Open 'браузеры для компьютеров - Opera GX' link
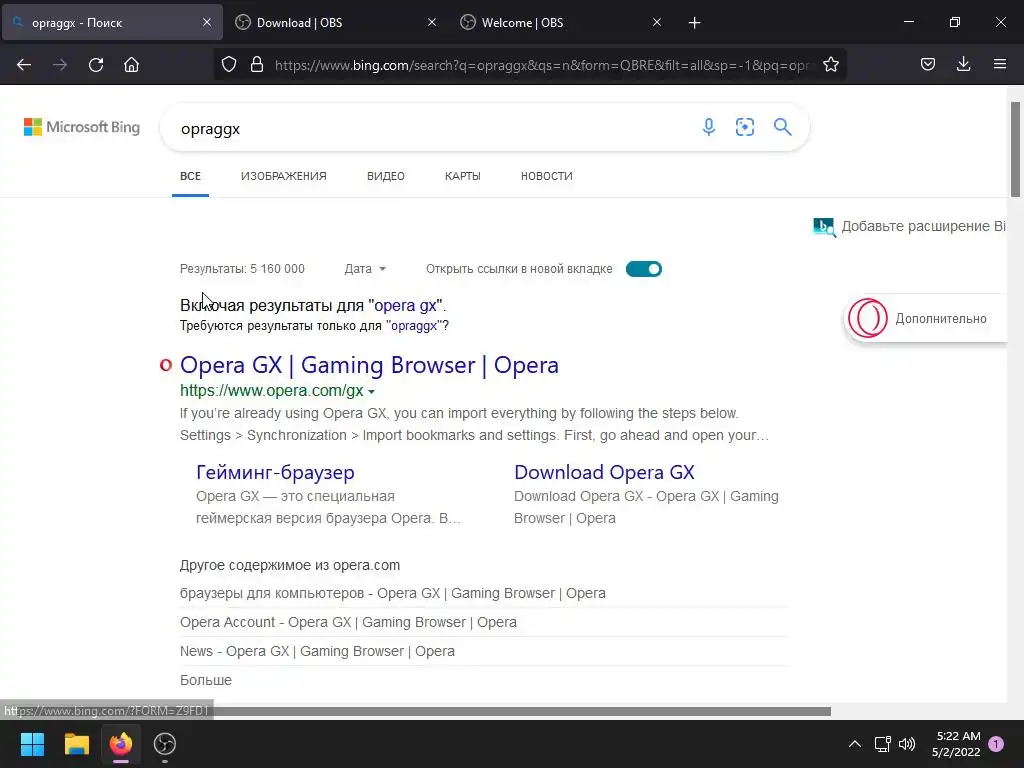 [392, 594]
